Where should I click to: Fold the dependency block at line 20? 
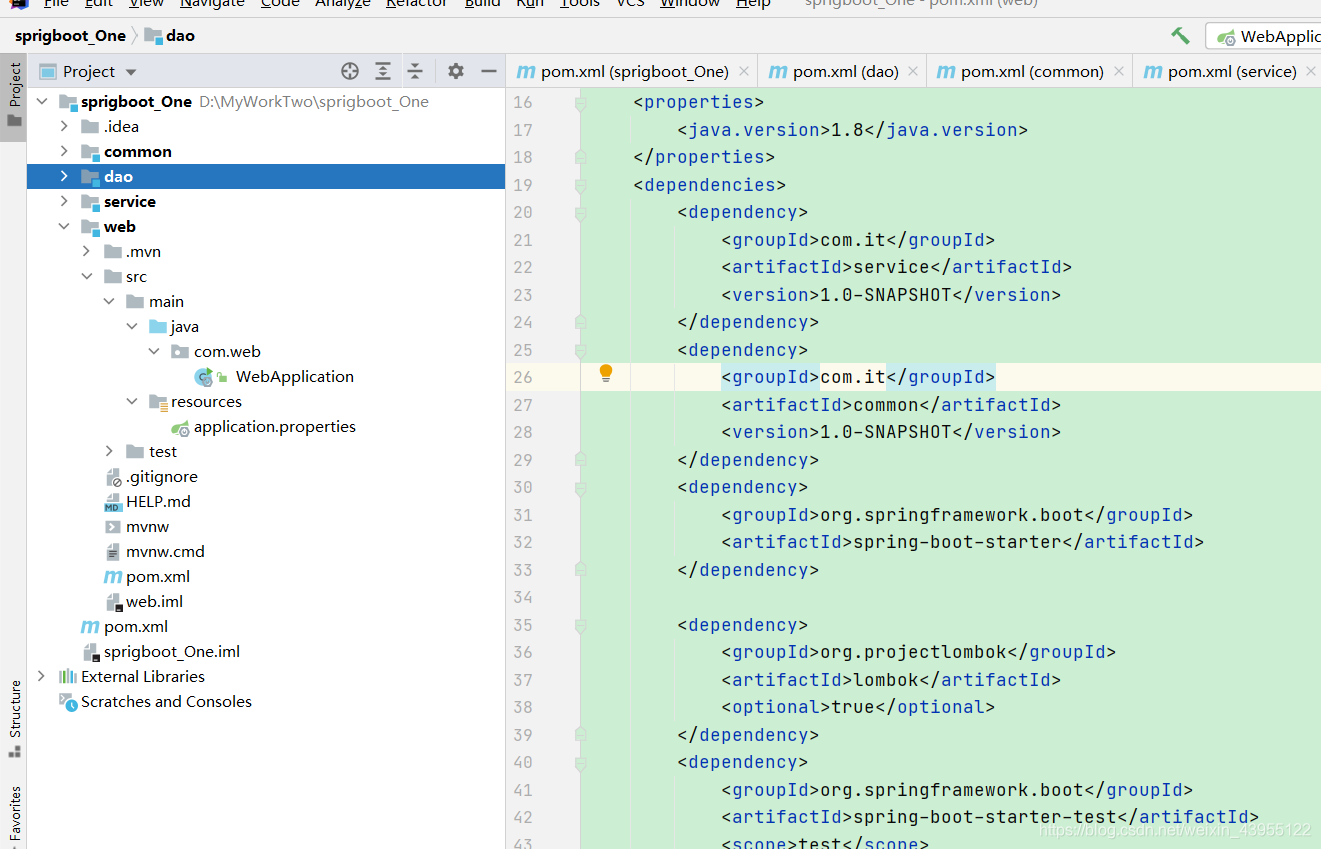click(x=579, y=212)
